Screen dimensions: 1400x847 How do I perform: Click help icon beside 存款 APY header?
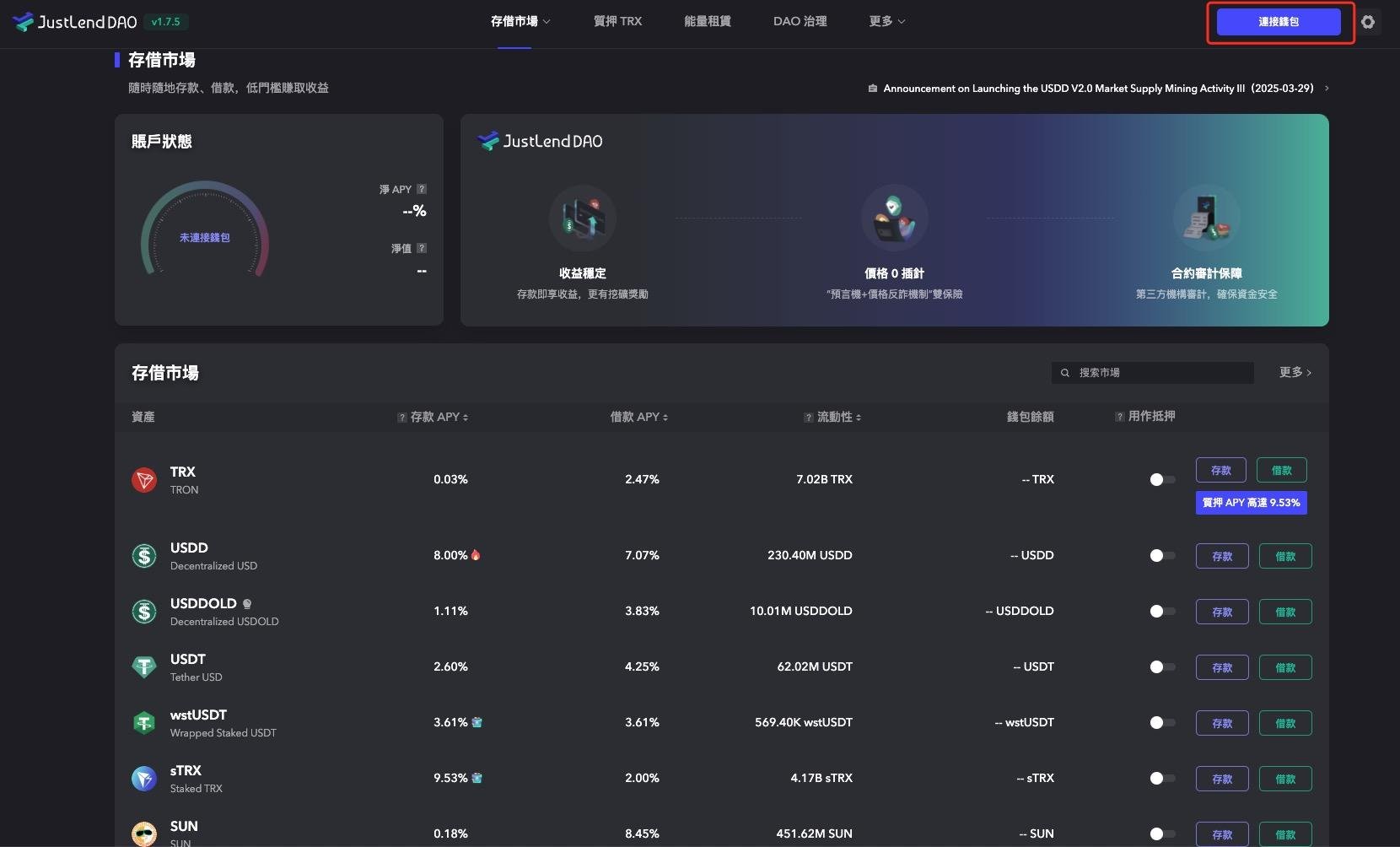click(x=402, y=418)
